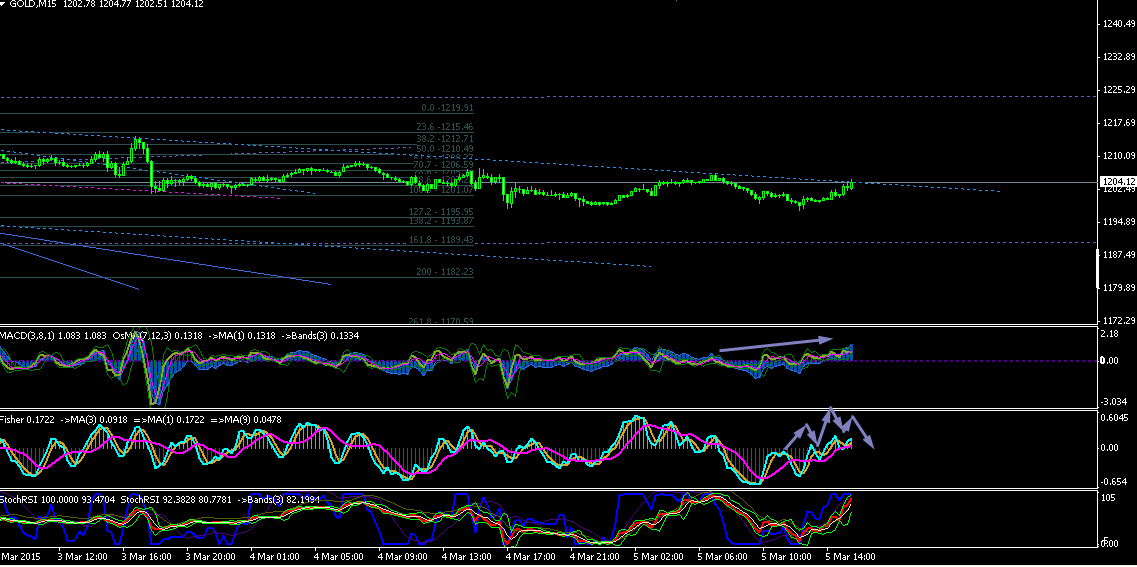The width and height of the screenshot is (1137, 567).
Task: Select the Fibonacci level 138.2 - 1193.87
Action: coord(442,220)
